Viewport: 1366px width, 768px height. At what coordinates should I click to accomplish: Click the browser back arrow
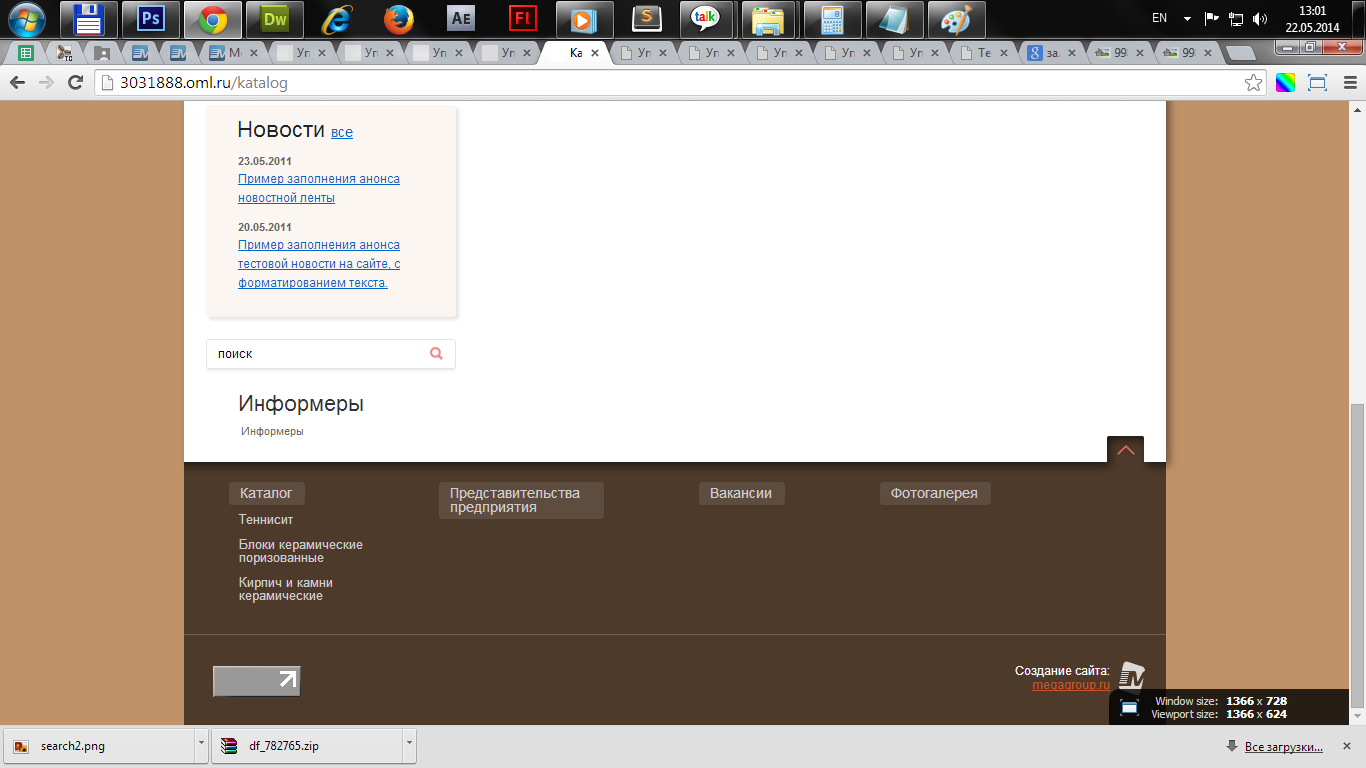(17, 83)
